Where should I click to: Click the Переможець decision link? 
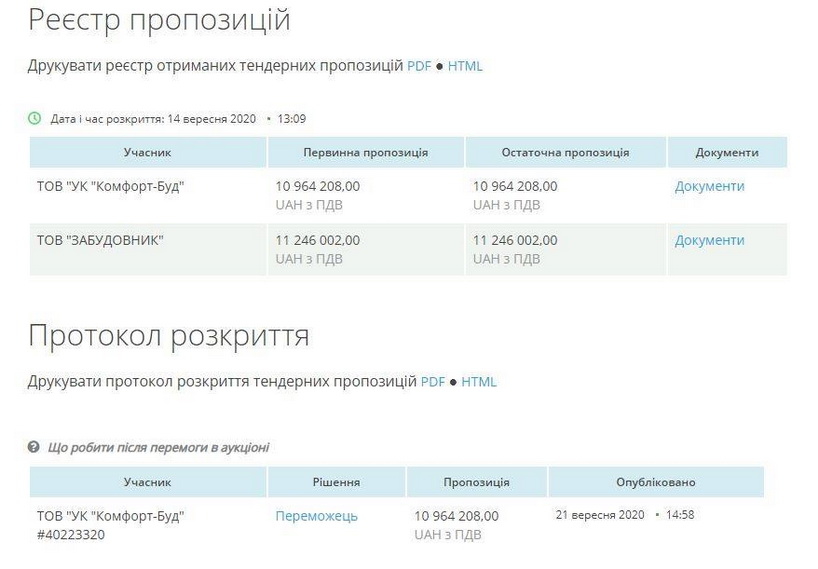click(x=316, y=516)
